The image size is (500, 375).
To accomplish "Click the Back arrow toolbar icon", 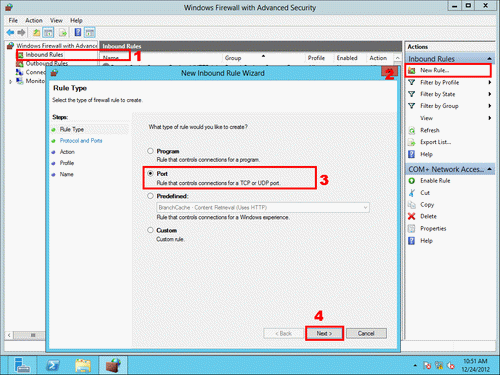I will point(10,32).
